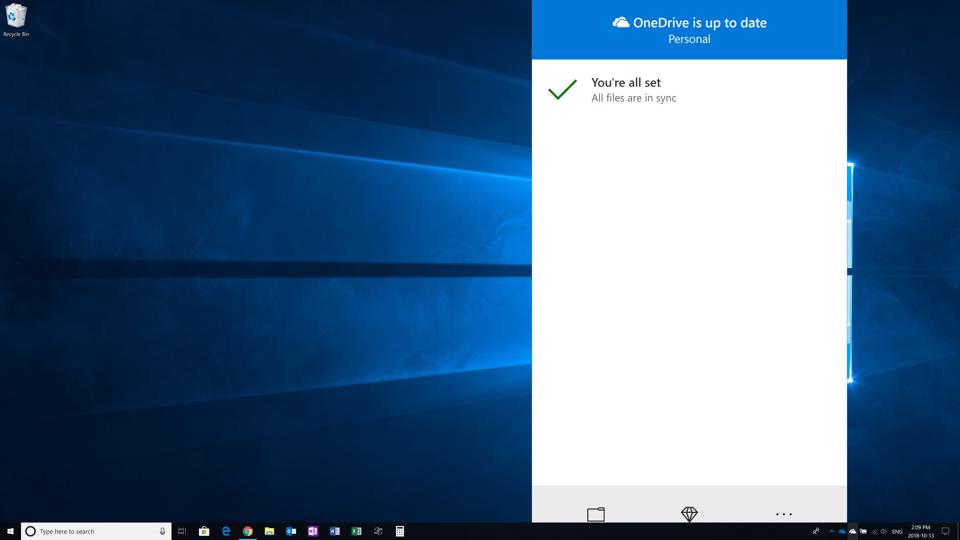Click the blue OneDrive tray icon
Viewport: 960px width, 540px height.
842,531
